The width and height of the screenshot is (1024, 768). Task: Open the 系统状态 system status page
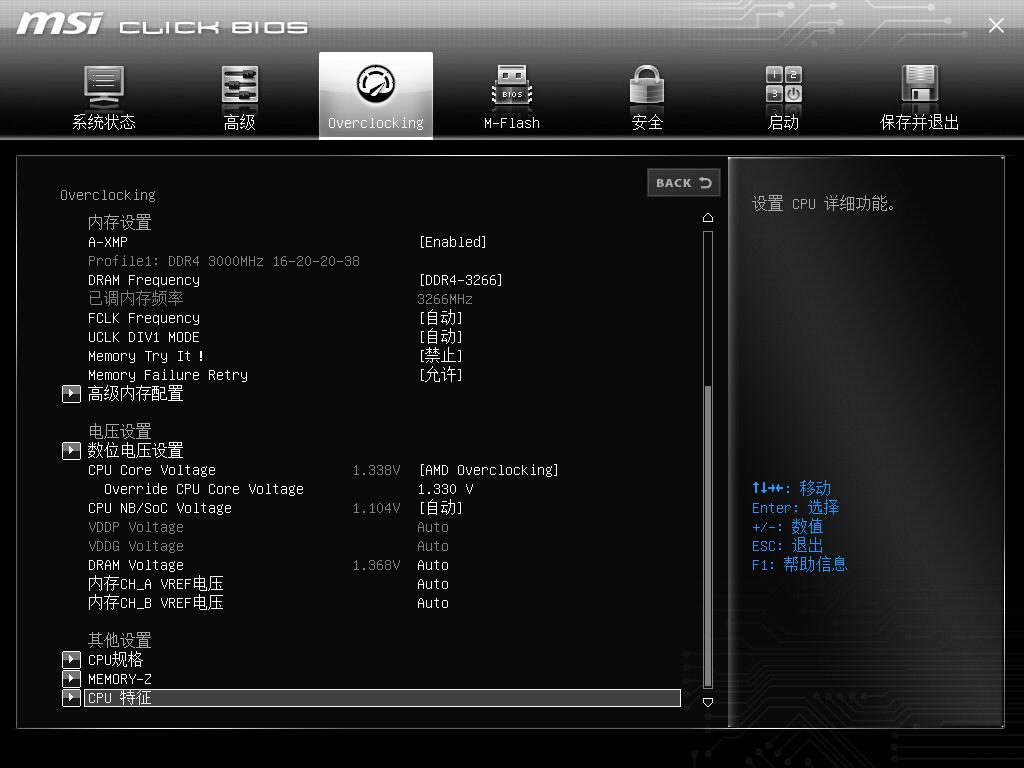point(103,95)
